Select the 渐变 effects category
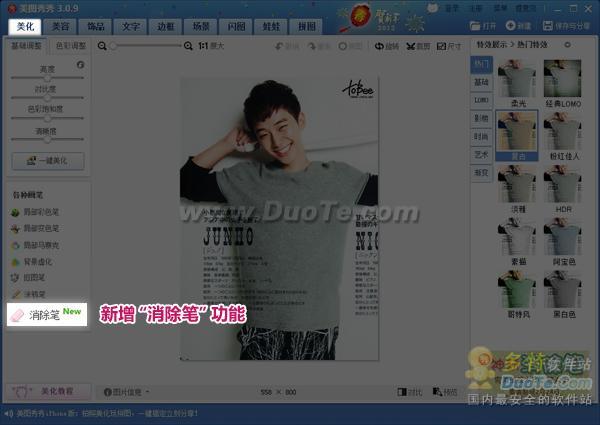The image size is (600, 425). click(481, 173)
